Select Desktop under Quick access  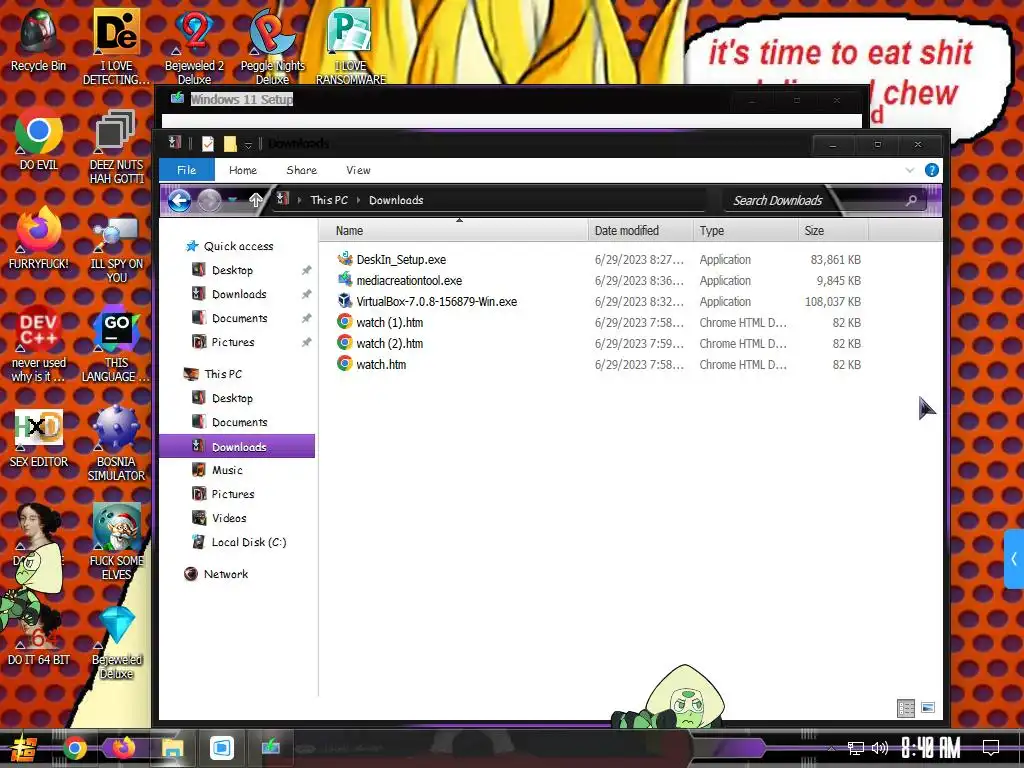click(x=232, y=270)
